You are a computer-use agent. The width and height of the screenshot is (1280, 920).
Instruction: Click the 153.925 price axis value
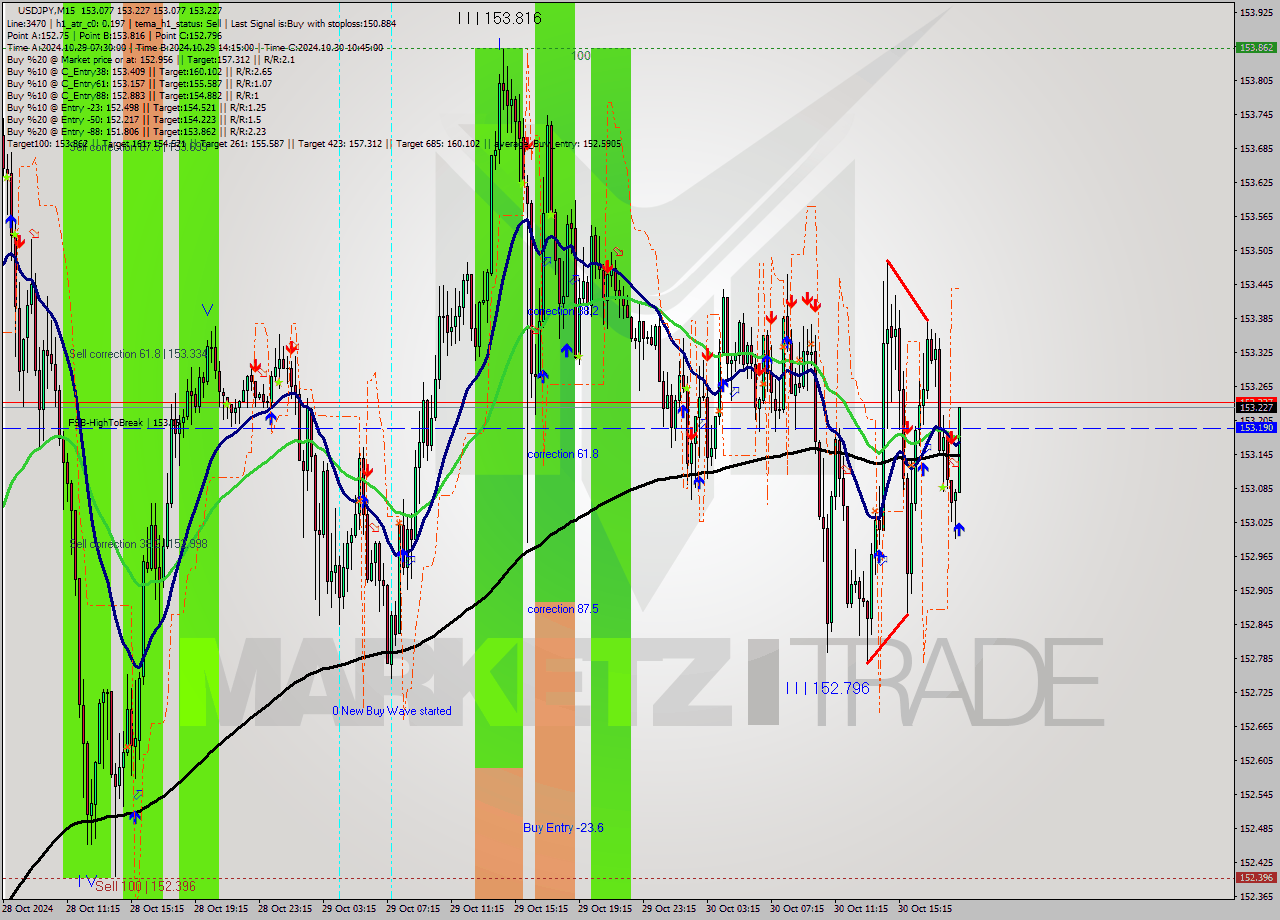pos(1256,12)
